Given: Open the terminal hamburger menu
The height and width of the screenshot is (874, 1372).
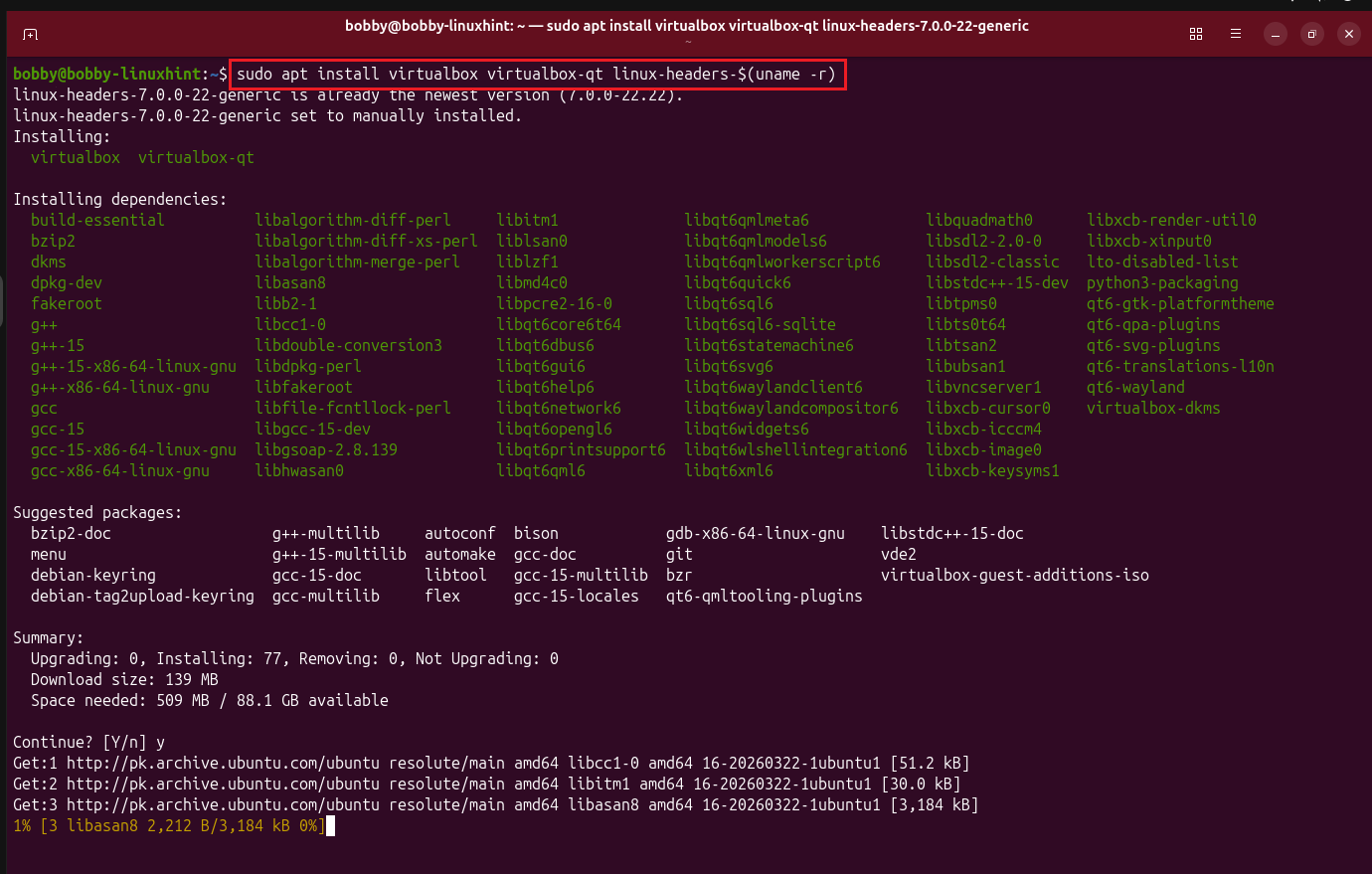Looking at the screenshot, I should pyautogui.click(x=1236, y=34).
